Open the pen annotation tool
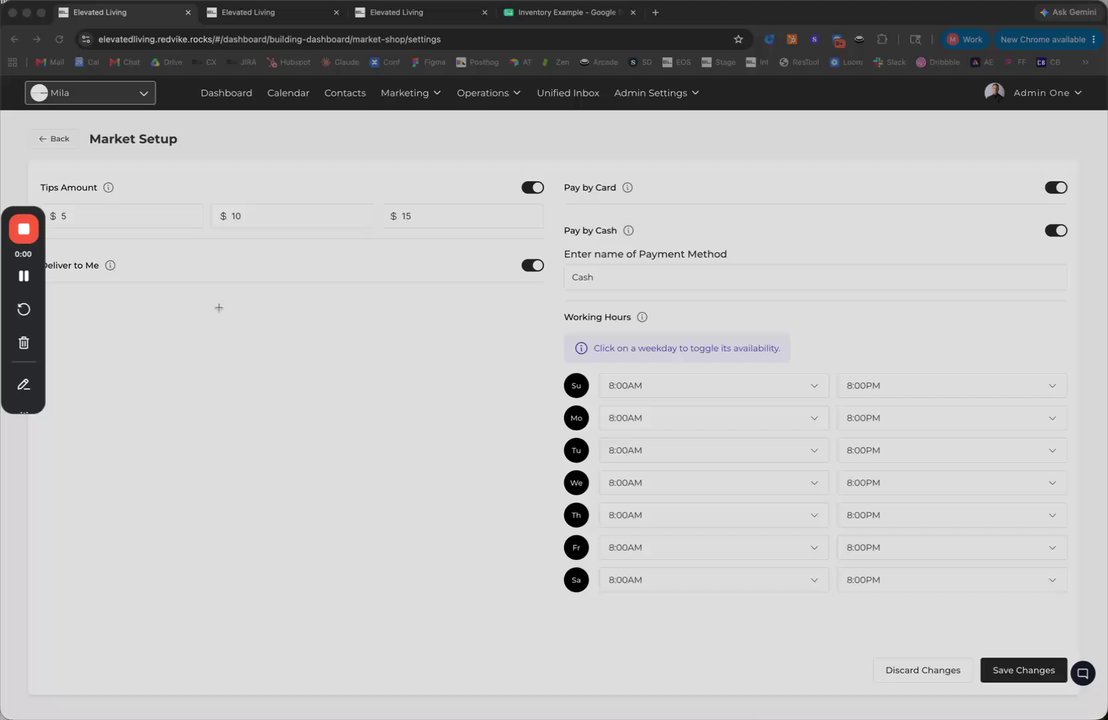1108x720 pixels. click(x=23, y=384)
